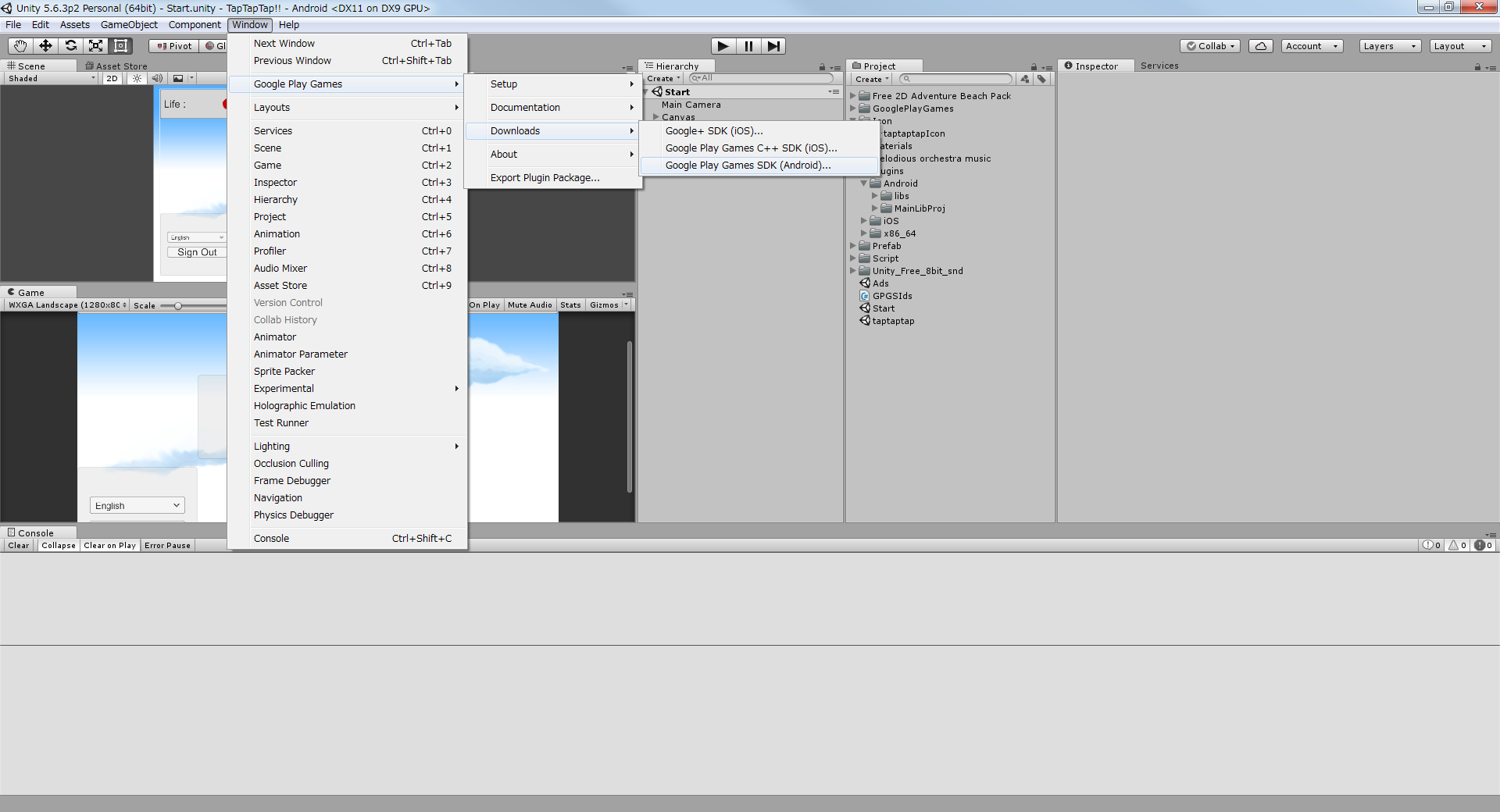This screenshot has width=1500, height=812.
Task: Select the Scale tool
Action: click(95, 46)
